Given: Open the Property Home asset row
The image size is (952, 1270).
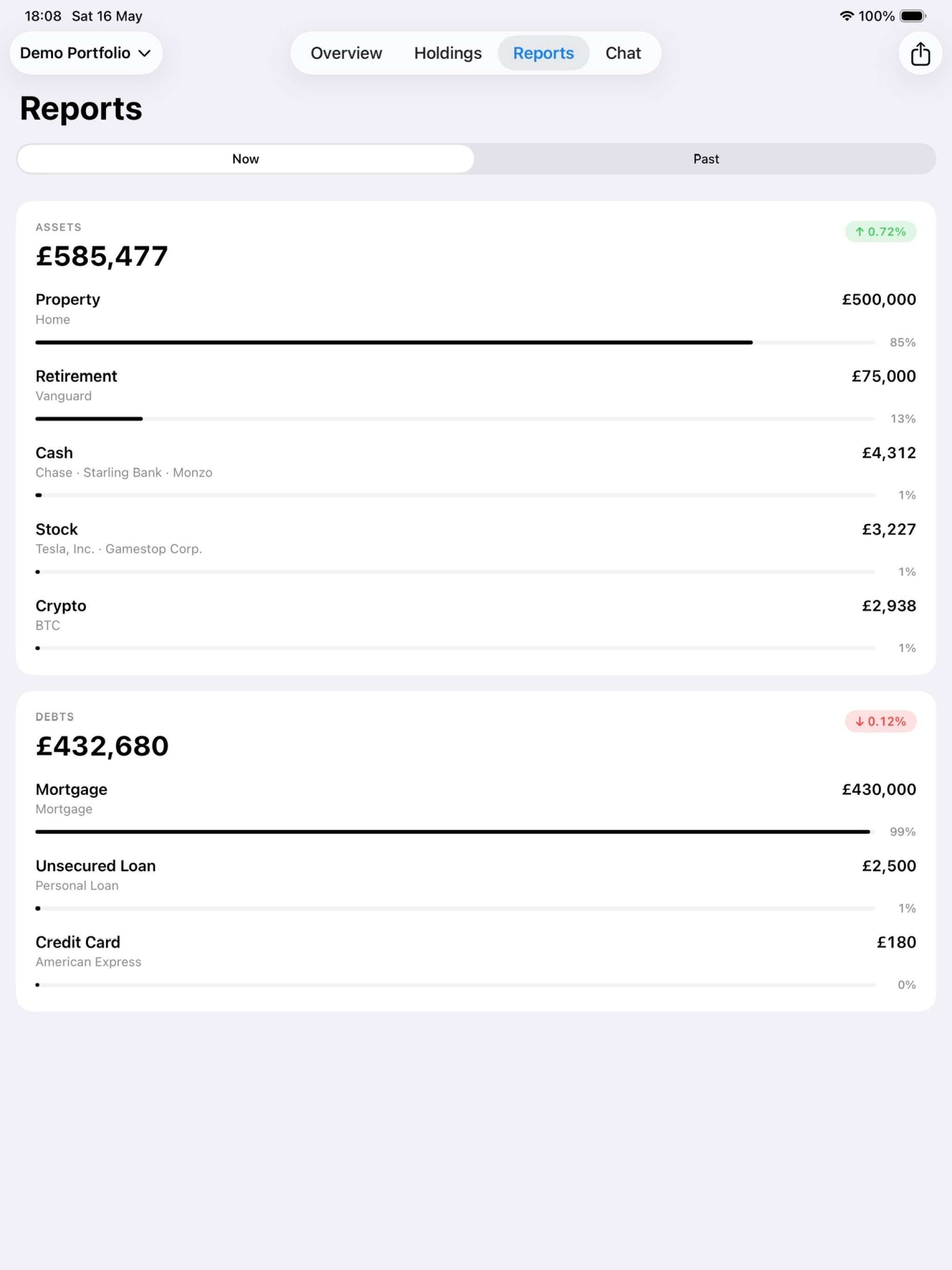Looking at the screenshot, I should coord(476,320).
